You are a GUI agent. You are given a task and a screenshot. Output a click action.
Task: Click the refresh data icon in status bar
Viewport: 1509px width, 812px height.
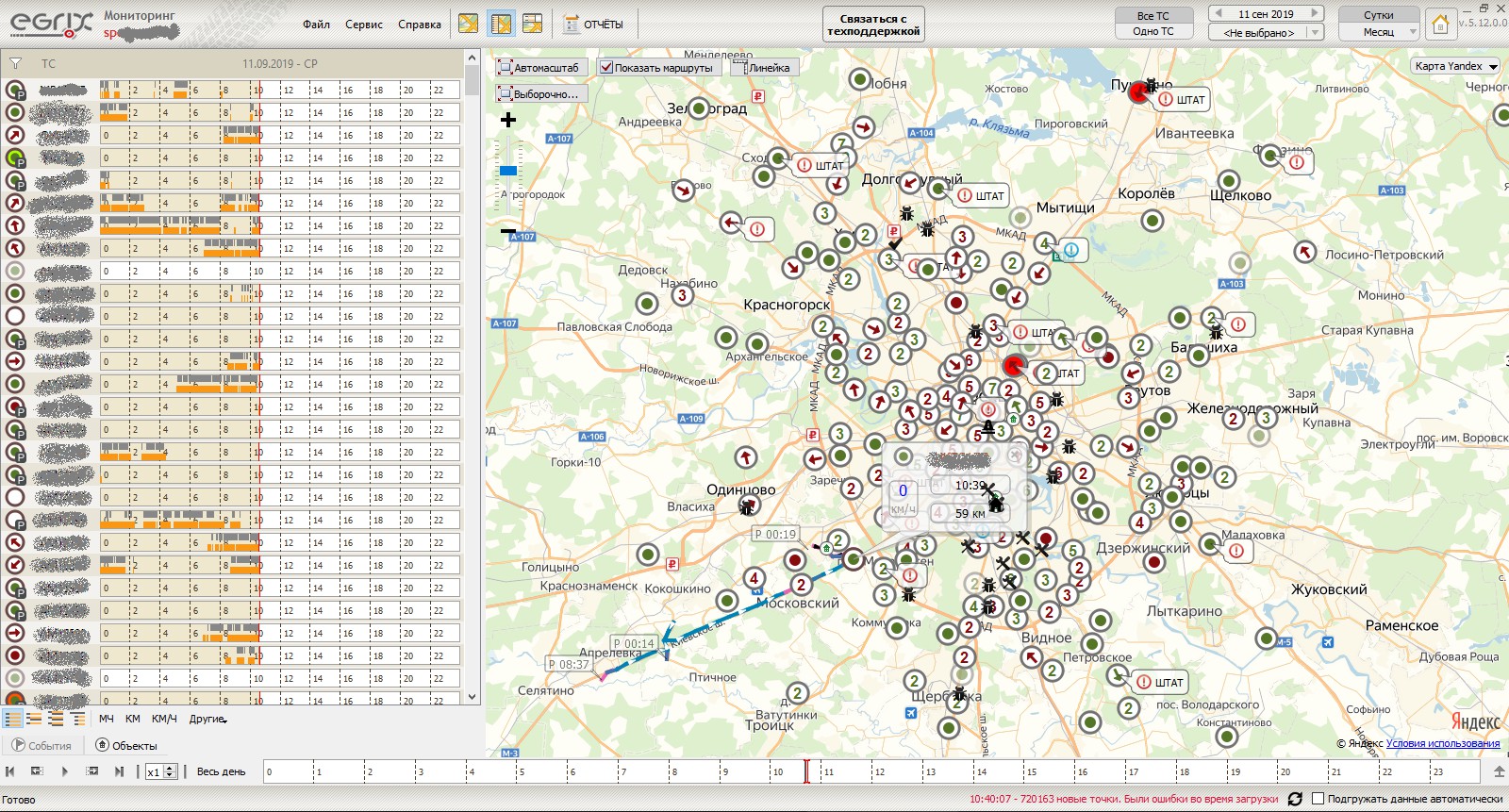coord(1295,799)
